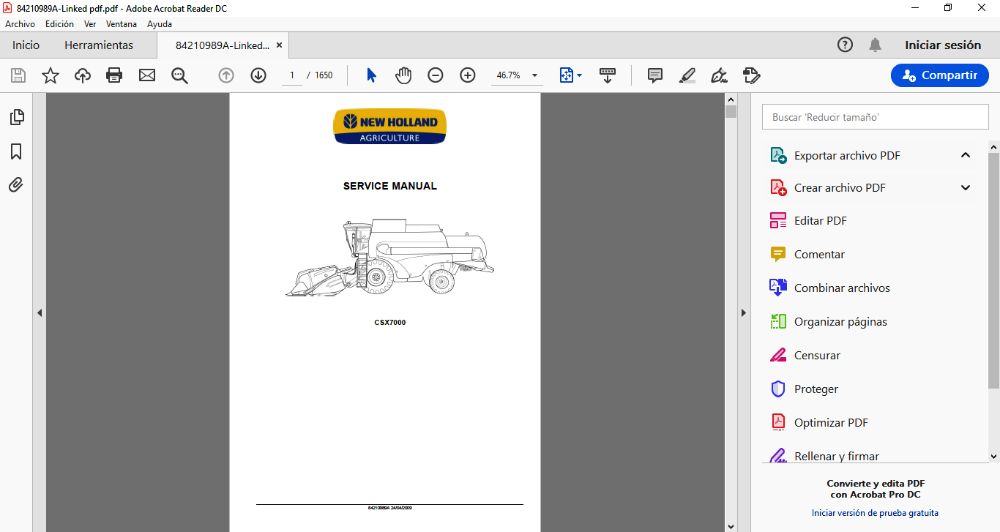Collapse the left navigation pane arrow
The width and height of the screenshot is (1000, 532).
click(x=40, y=313)
